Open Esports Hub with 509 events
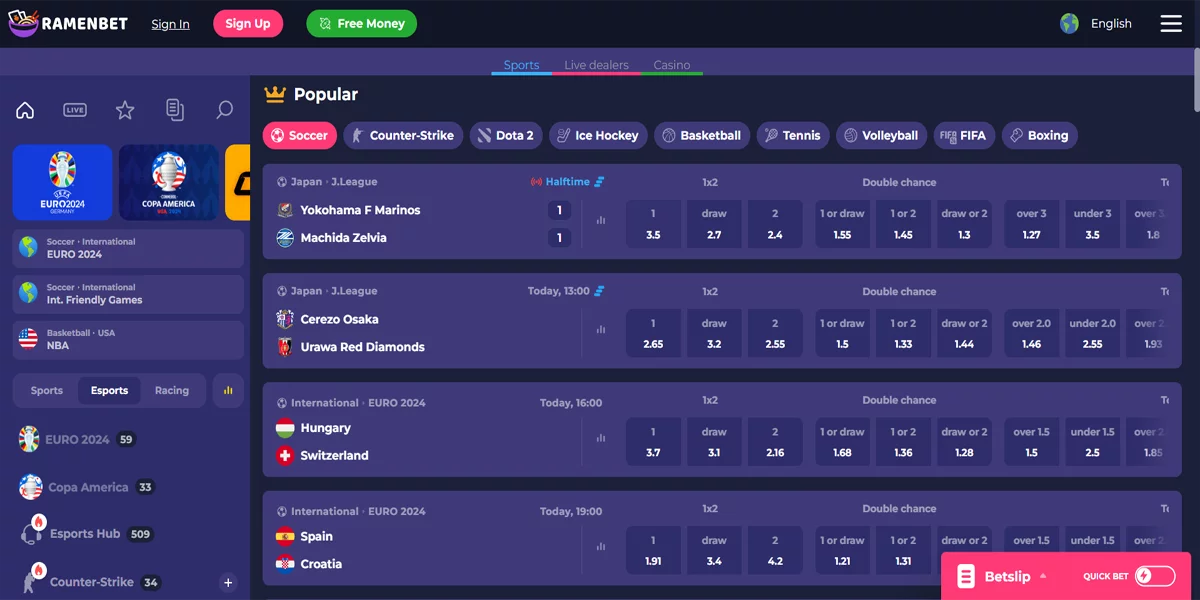The image size is (1200, 600). click(86, 534)
